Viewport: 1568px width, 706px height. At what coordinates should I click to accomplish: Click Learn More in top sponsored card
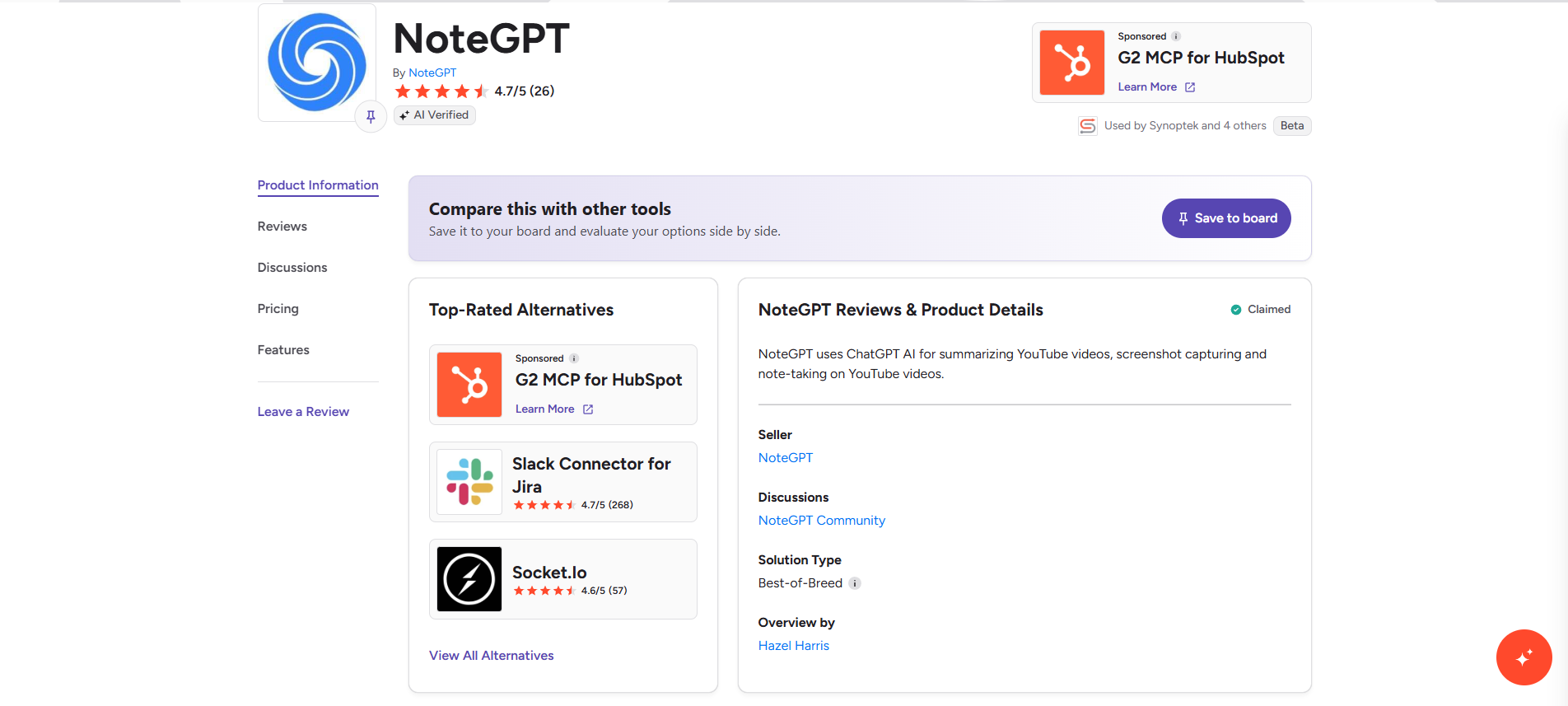(1147, 86)
